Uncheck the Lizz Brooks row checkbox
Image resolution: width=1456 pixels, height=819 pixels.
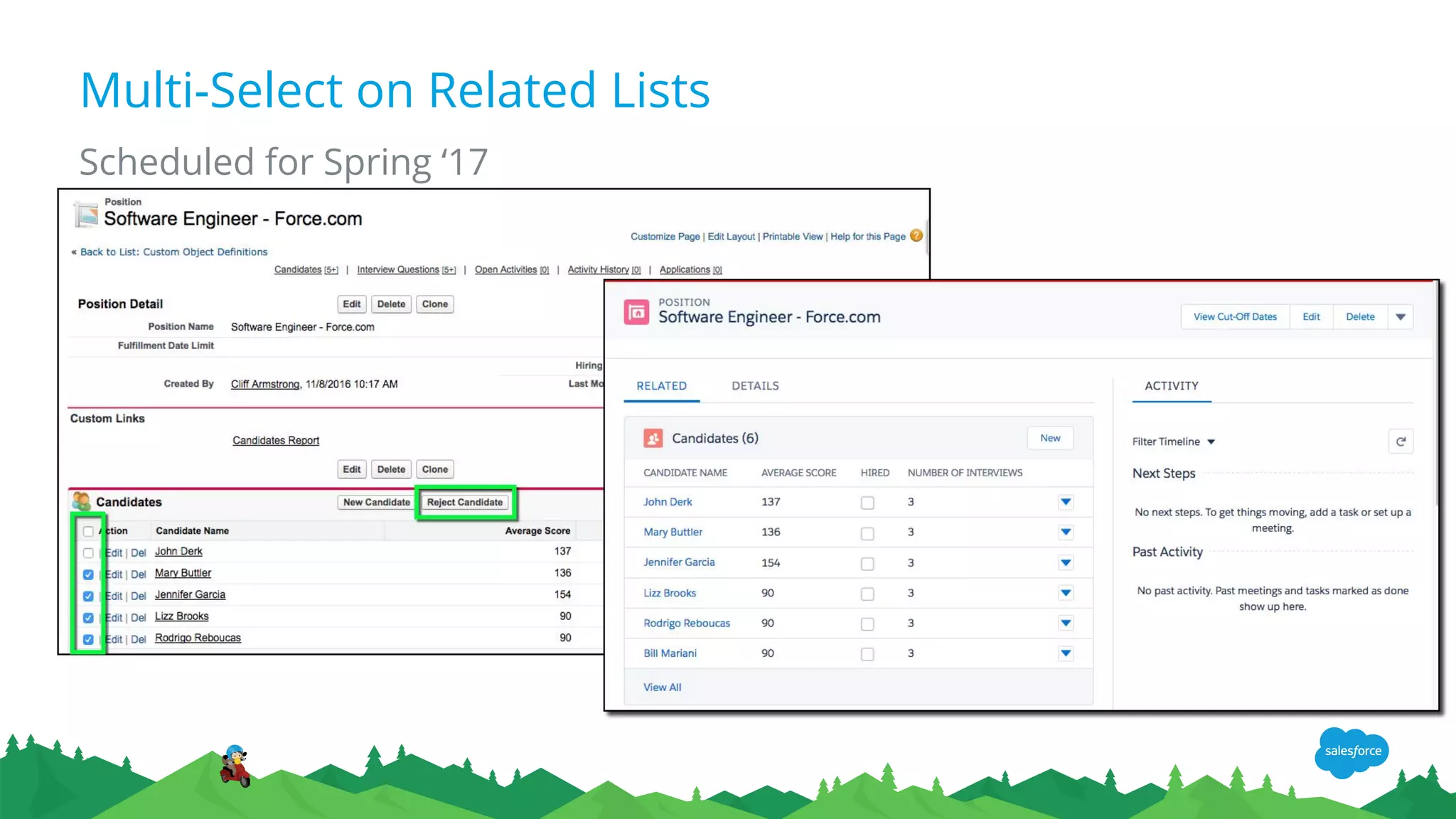pyautogui.click(x=88, y=618)
